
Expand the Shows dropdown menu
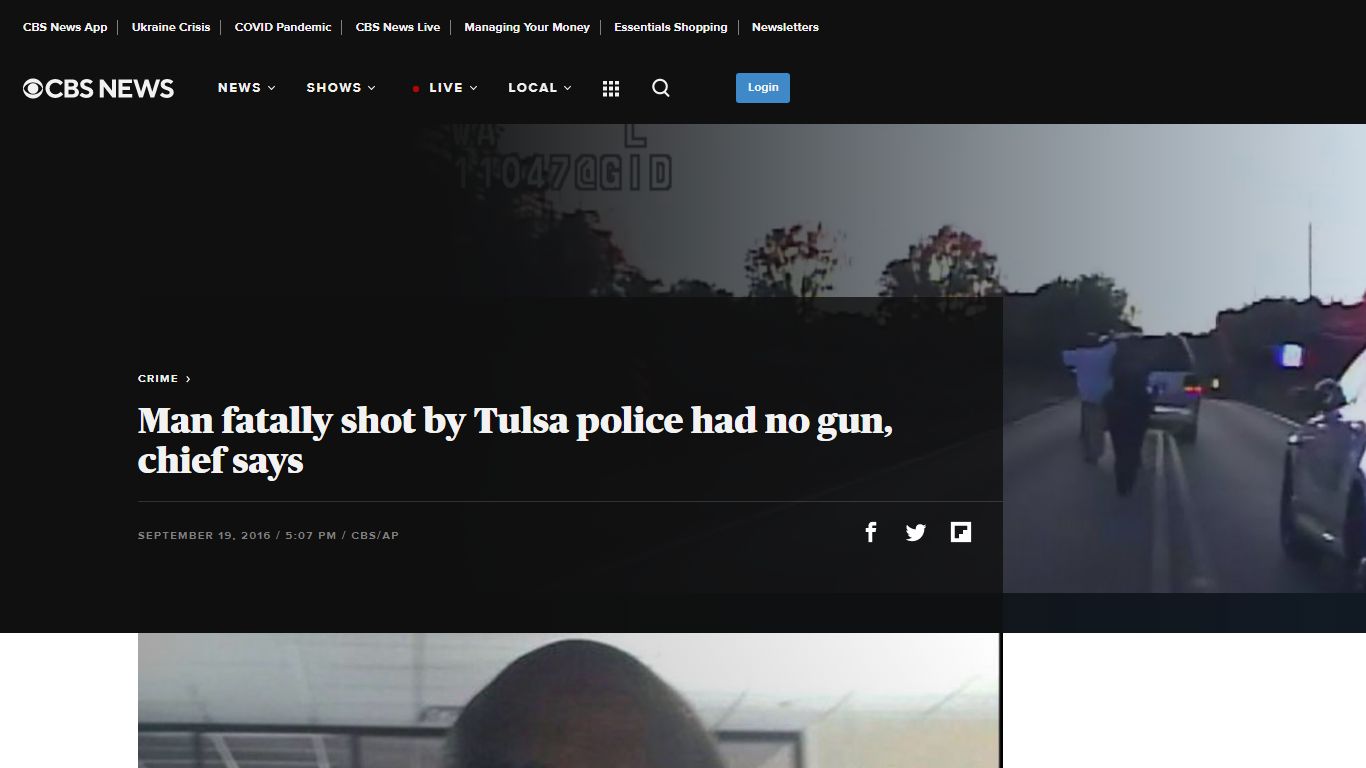(x=341, y=88)
